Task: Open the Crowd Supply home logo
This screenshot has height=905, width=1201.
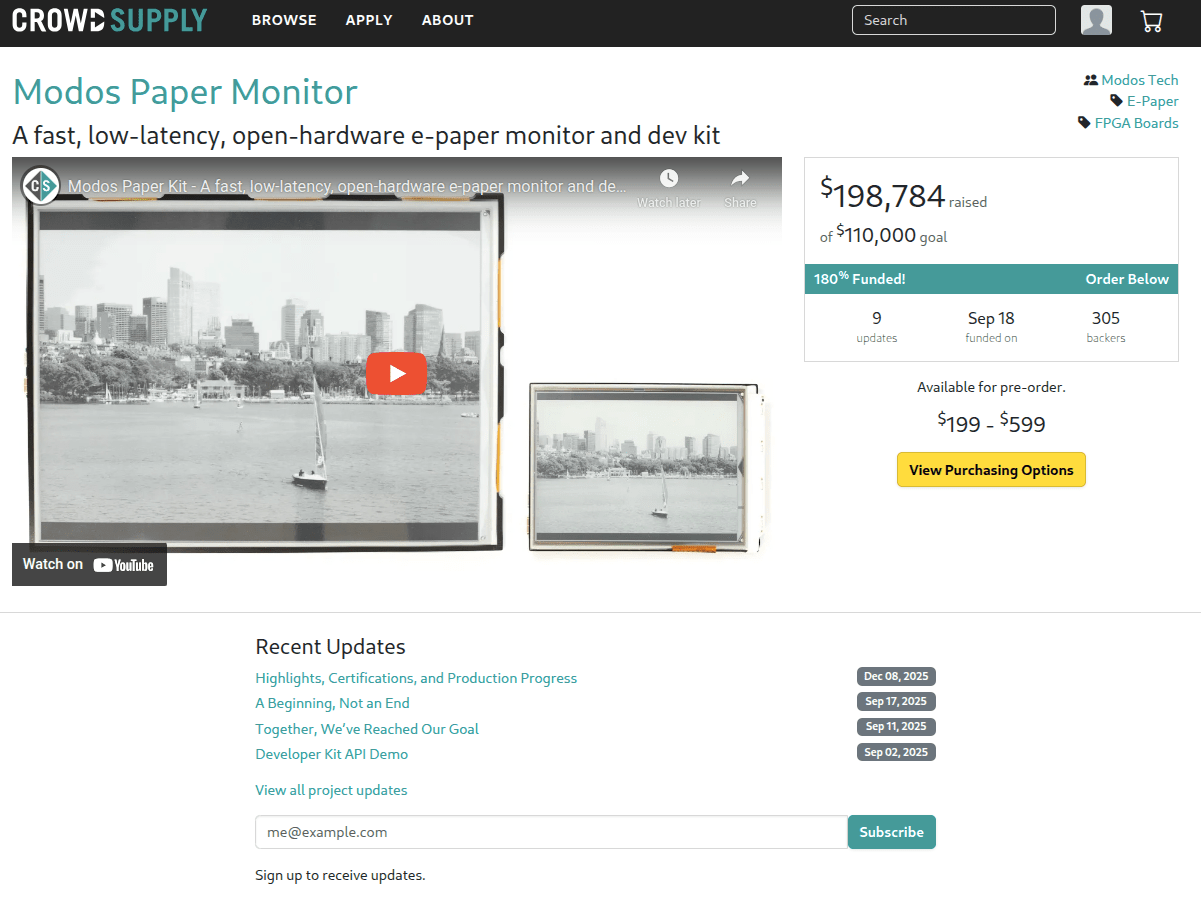Action: 109,20
